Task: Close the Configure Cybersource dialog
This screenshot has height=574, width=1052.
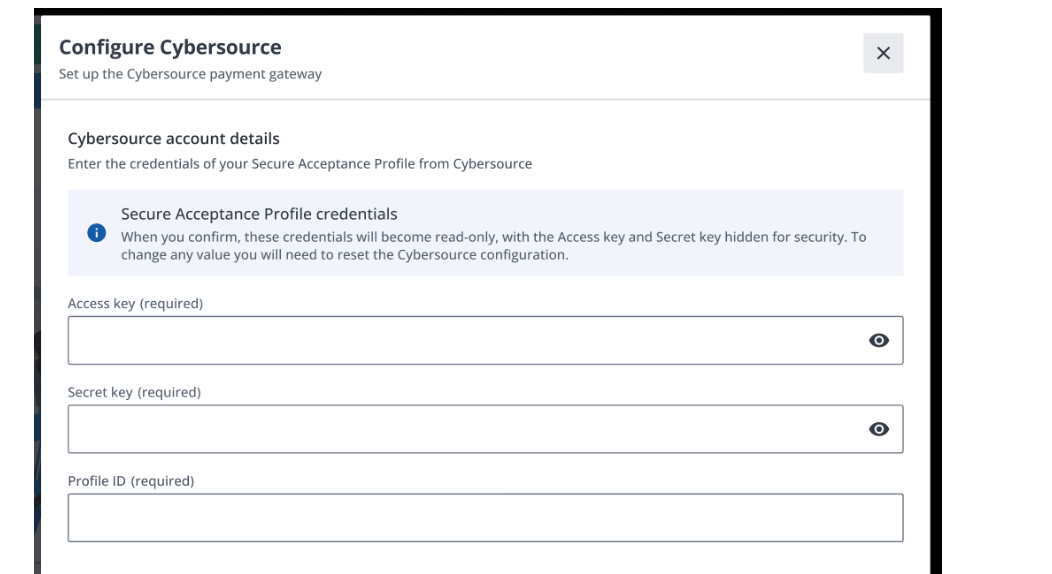Action: tap(883, 54)
